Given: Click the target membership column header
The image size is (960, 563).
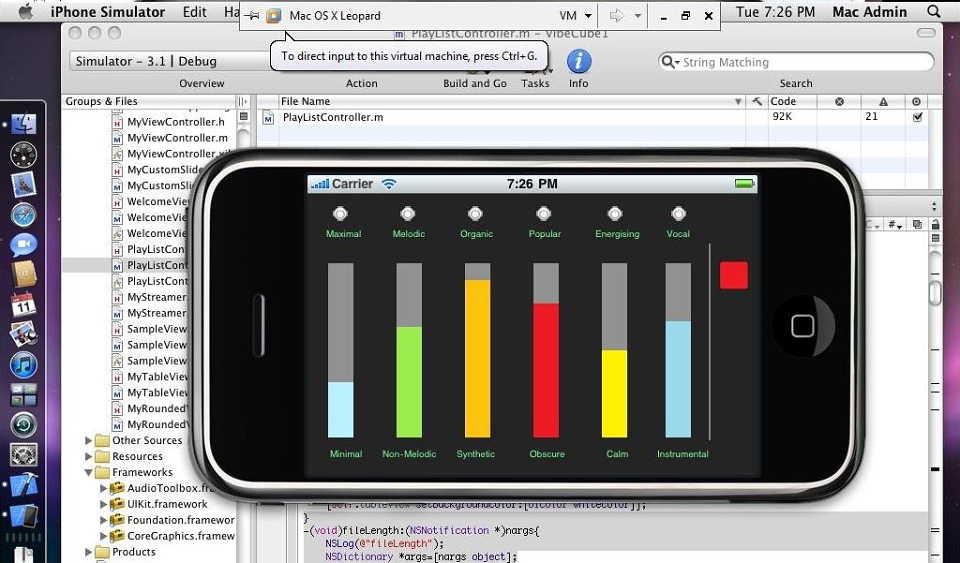Looking at the screenshot, I should tap(917, 102).
